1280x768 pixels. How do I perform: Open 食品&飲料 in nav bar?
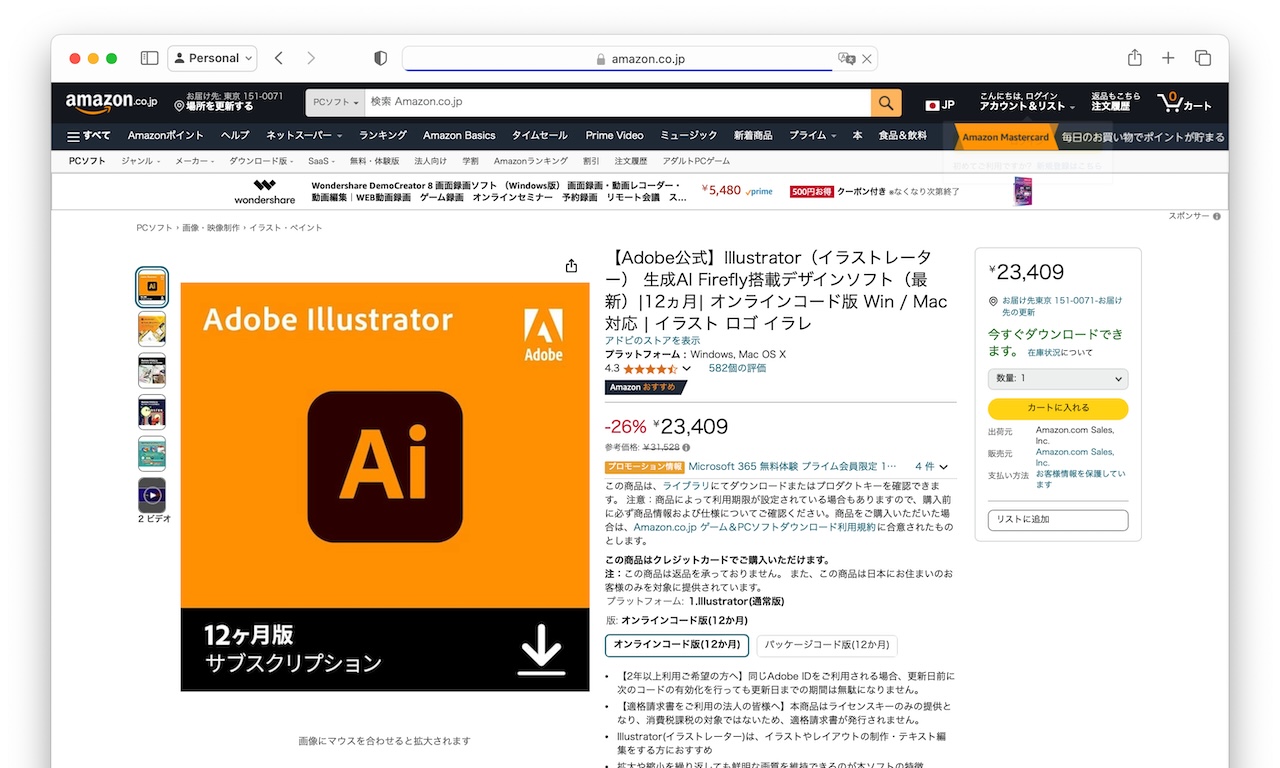click(x=903, y=136)
